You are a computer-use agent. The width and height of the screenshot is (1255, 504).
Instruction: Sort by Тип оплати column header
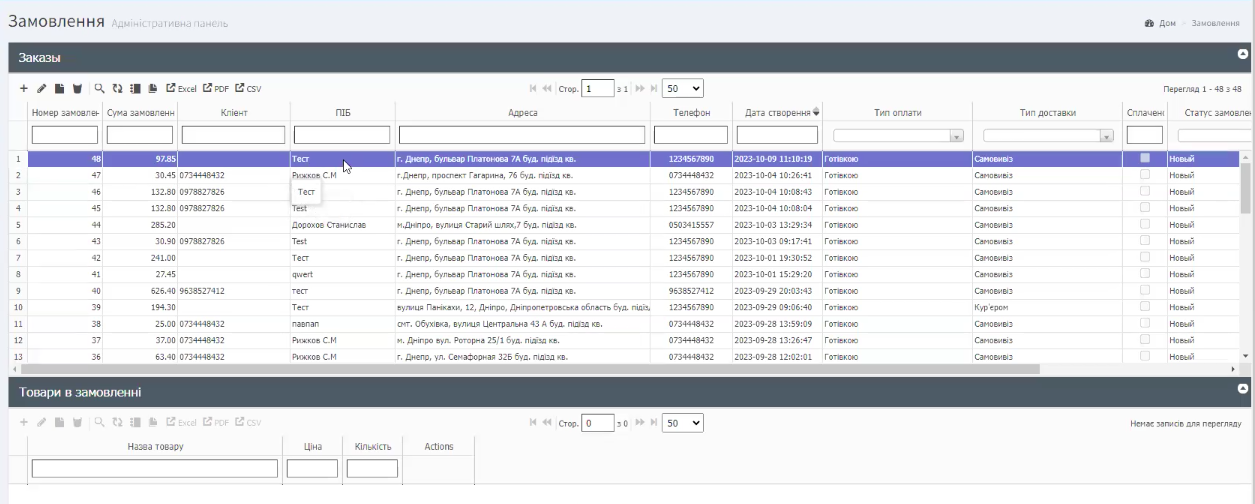tap(897, 112)
